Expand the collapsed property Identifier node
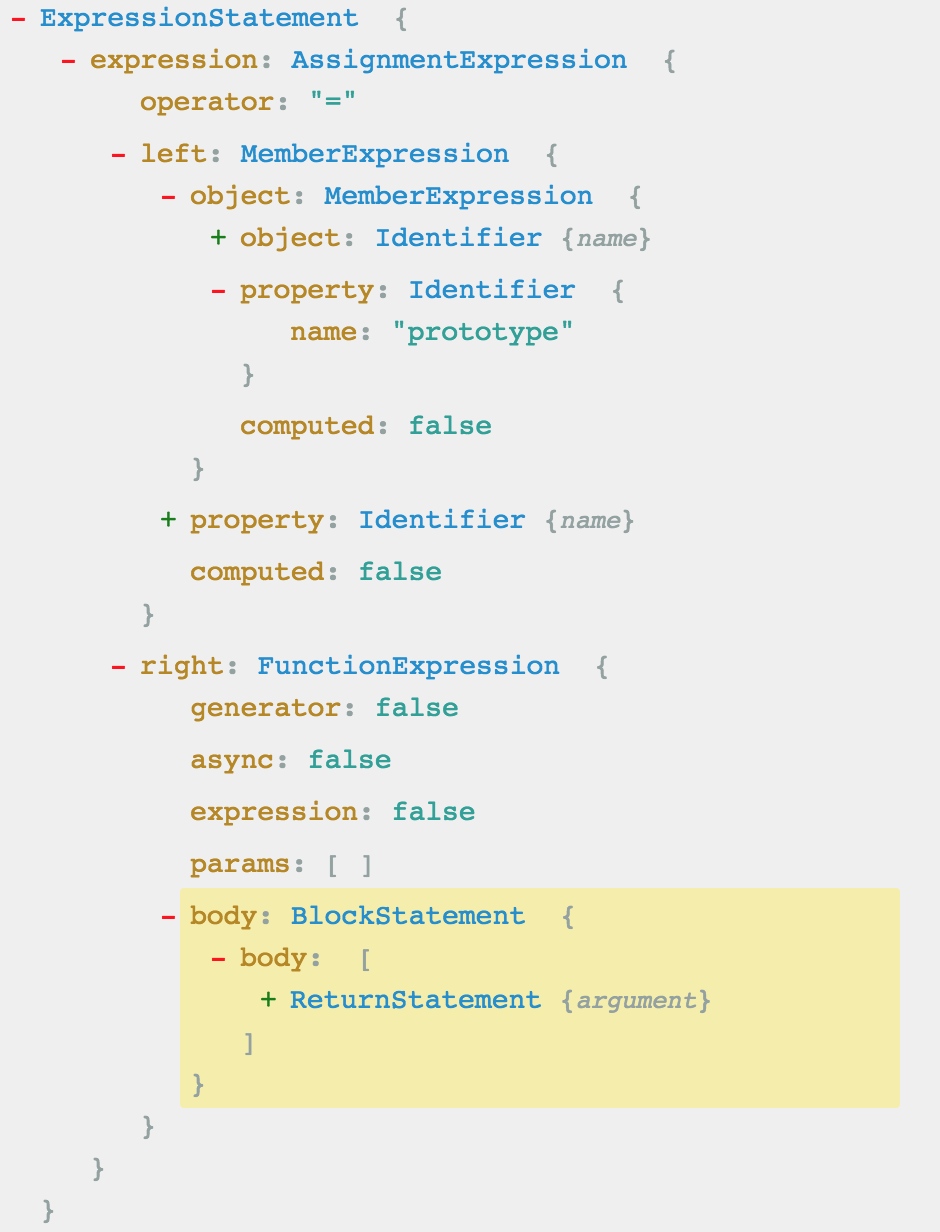The height and width of the screenshot is (1232, 940). tap(168, 520)
